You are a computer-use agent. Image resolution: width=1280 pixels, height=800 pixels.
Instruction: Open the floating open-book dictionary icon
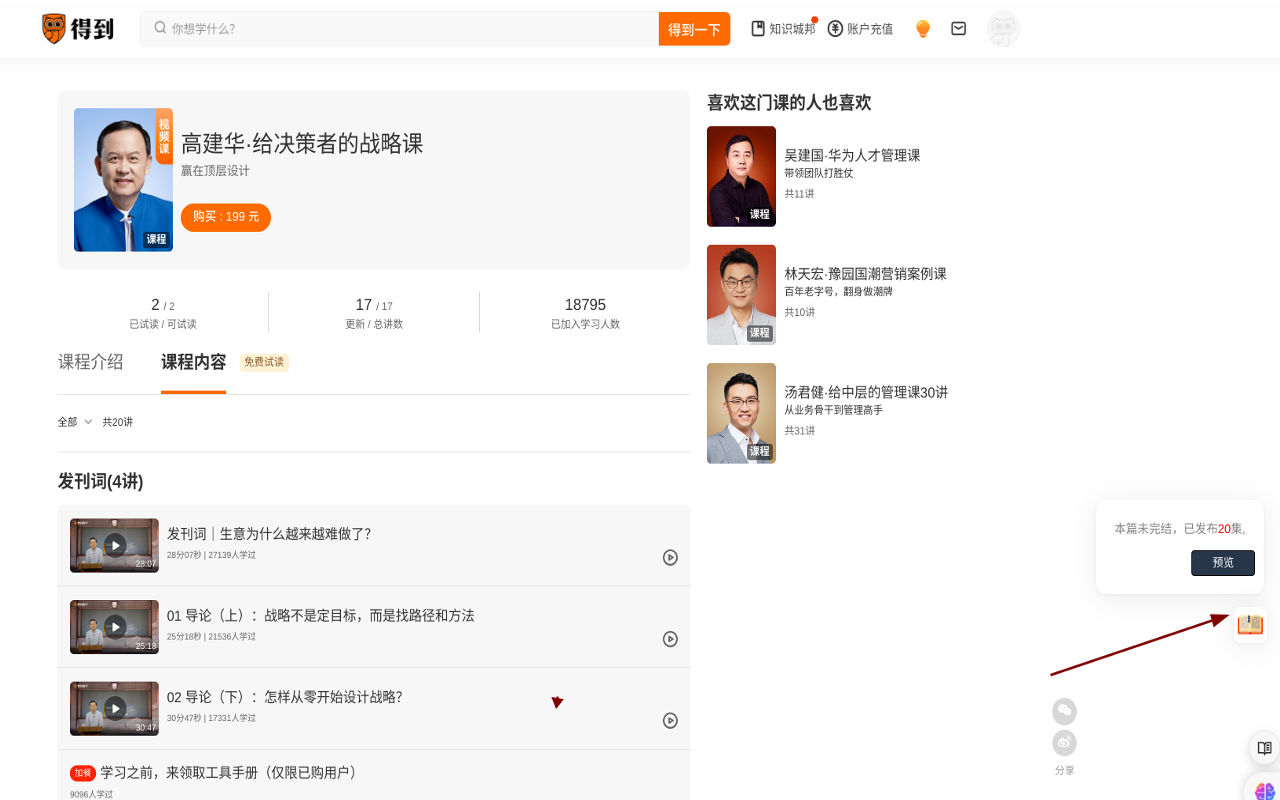click(1249, 625)
